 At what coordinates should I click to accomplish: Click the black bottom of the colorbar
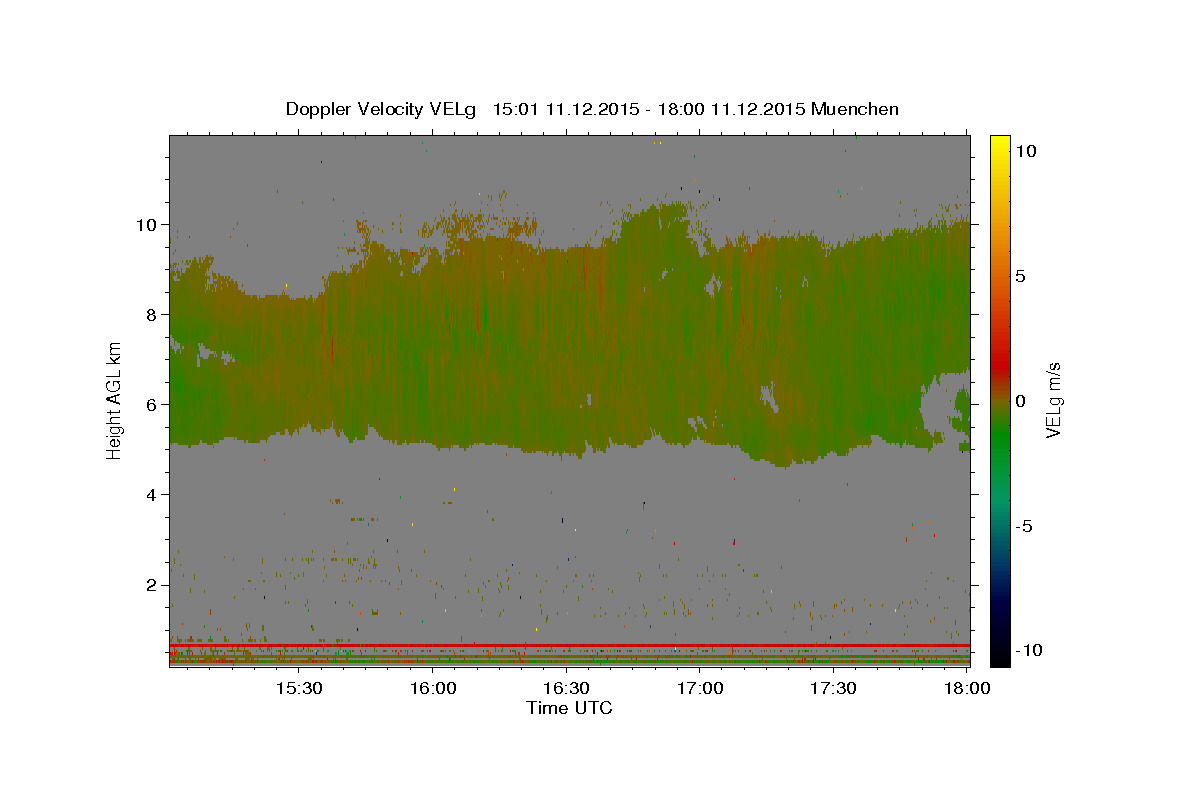[x=999, y=655]
